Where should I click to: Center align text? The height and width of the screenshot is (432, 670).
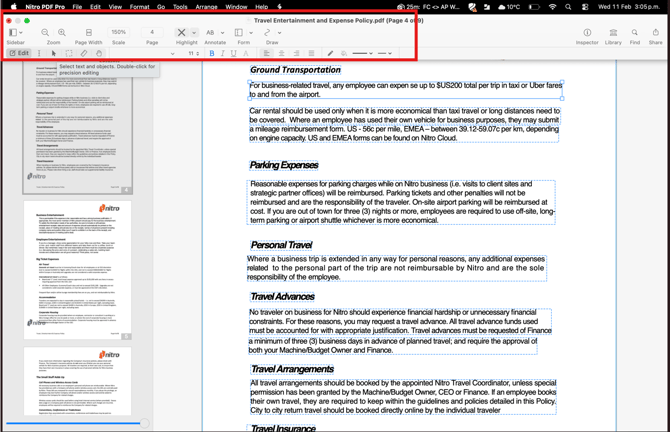(x=281, y=53)
